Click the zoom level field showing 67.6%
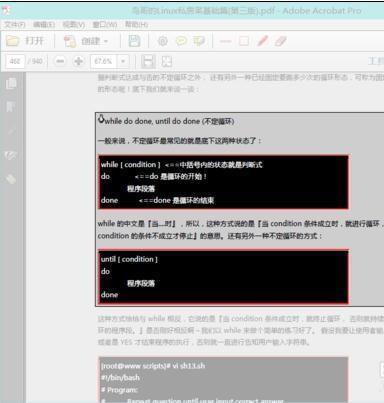Viewport: 384px width, 403px height. [104, 61]
